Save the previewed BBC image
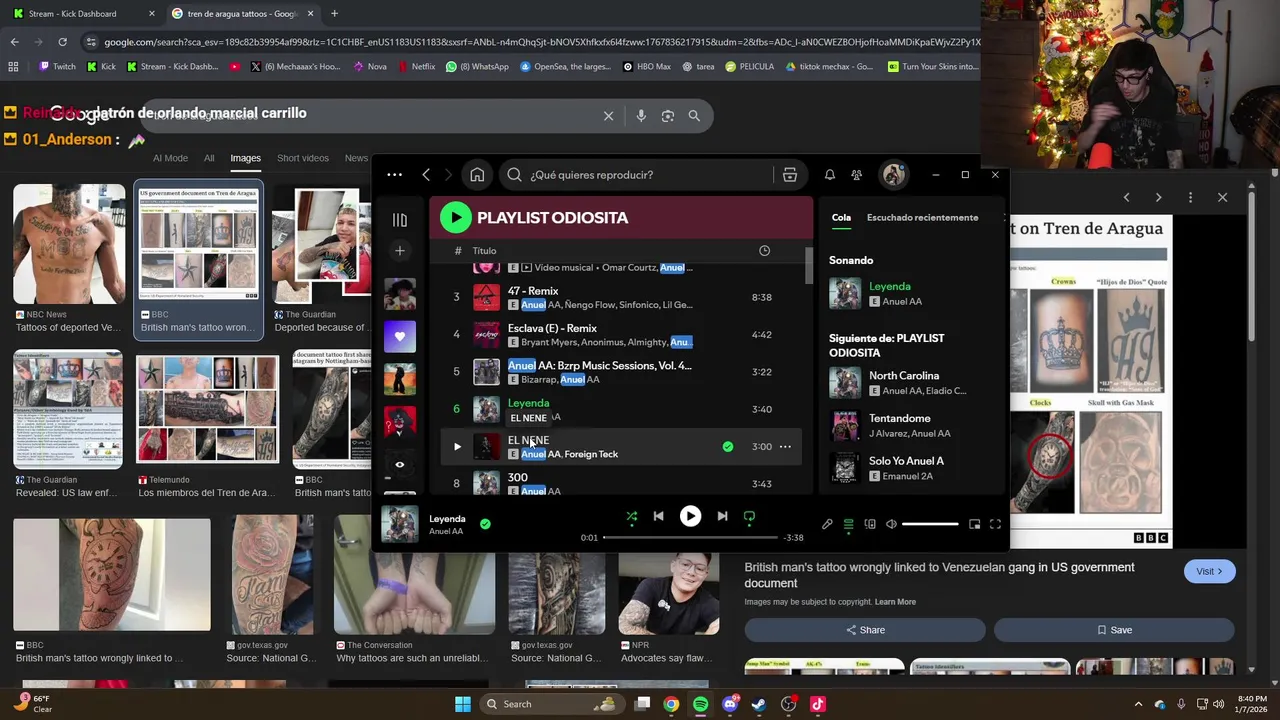 1114,630
